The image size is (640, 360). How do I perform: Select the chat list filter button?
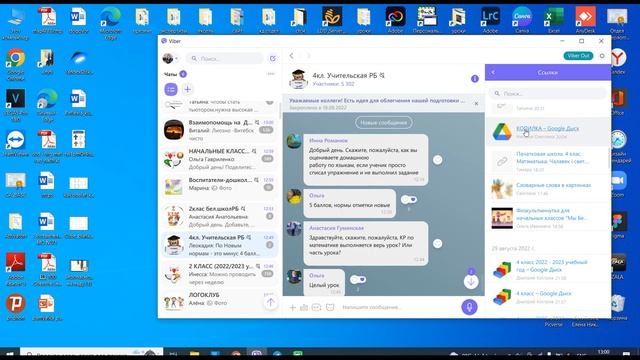coord(171,89)
